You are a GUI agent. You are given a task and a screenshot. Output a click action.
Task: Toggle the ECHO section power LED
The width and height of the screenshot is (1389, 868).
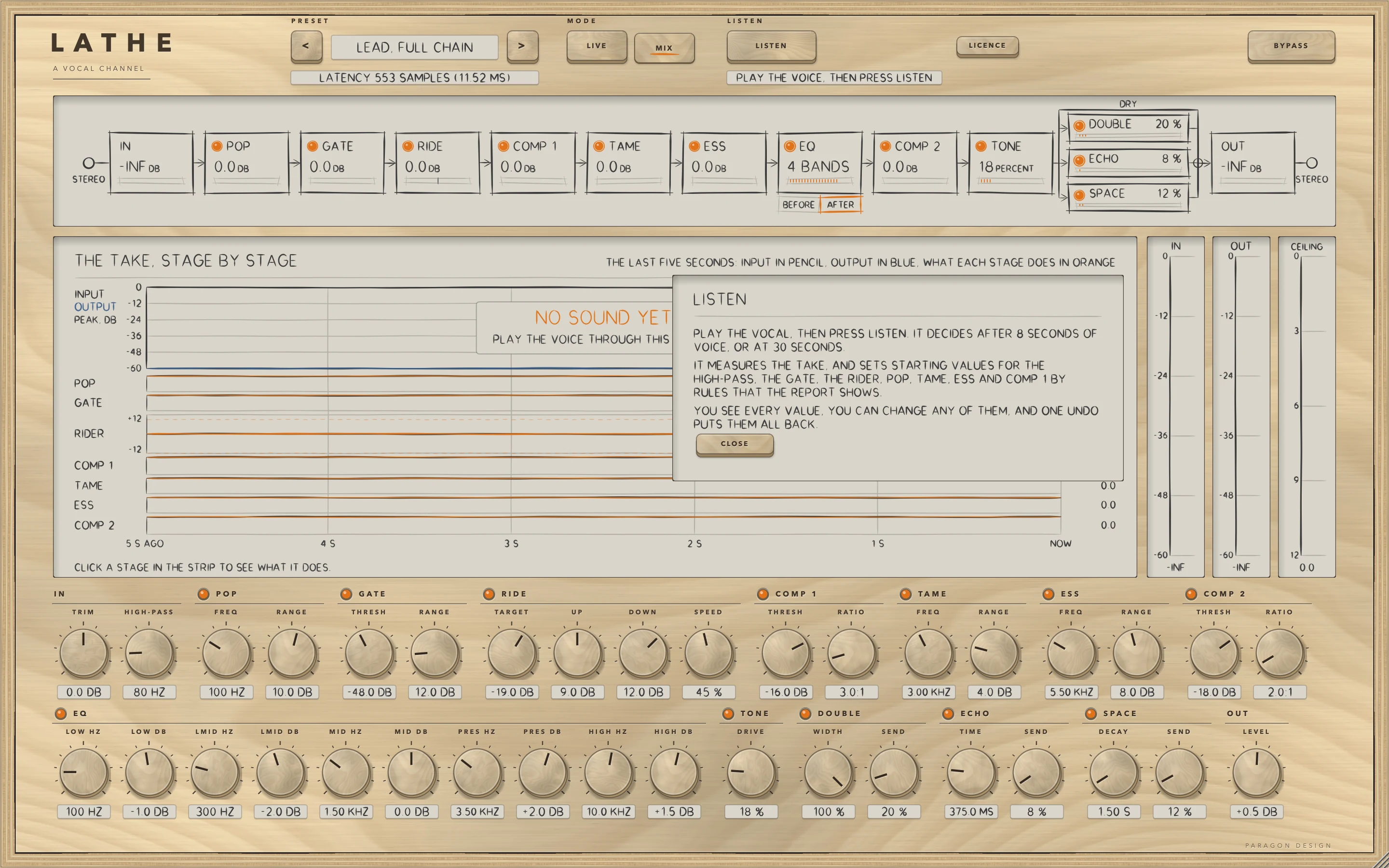pos(948,714)
